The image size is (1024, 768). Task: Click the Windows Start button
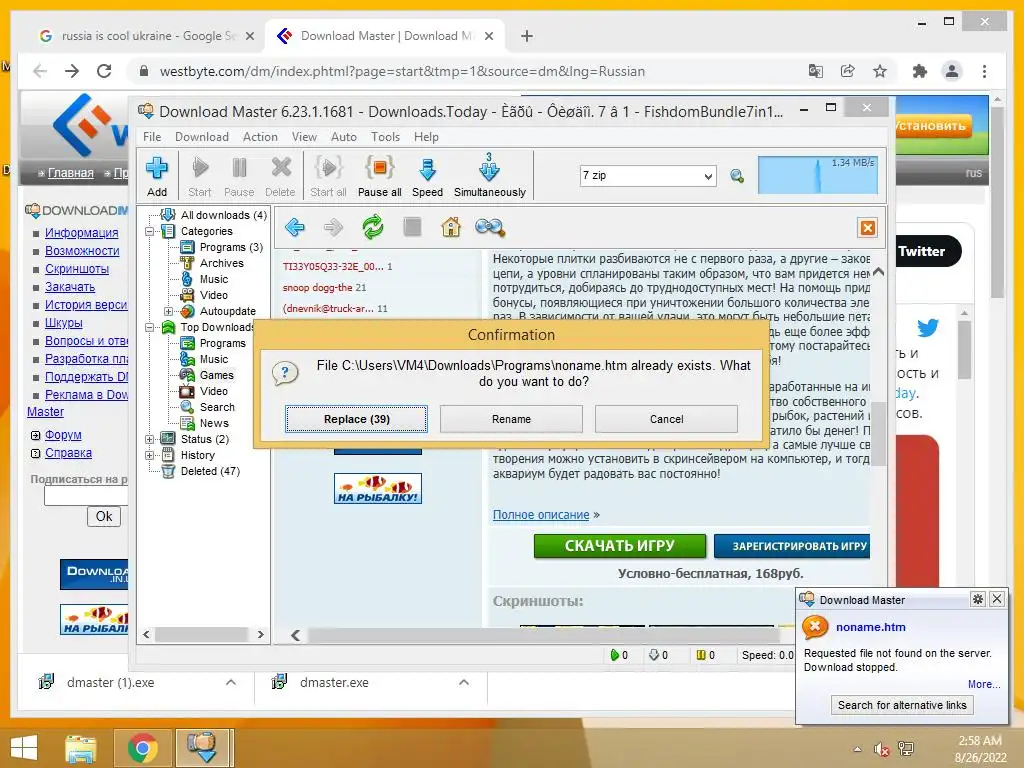click(24, 748)
